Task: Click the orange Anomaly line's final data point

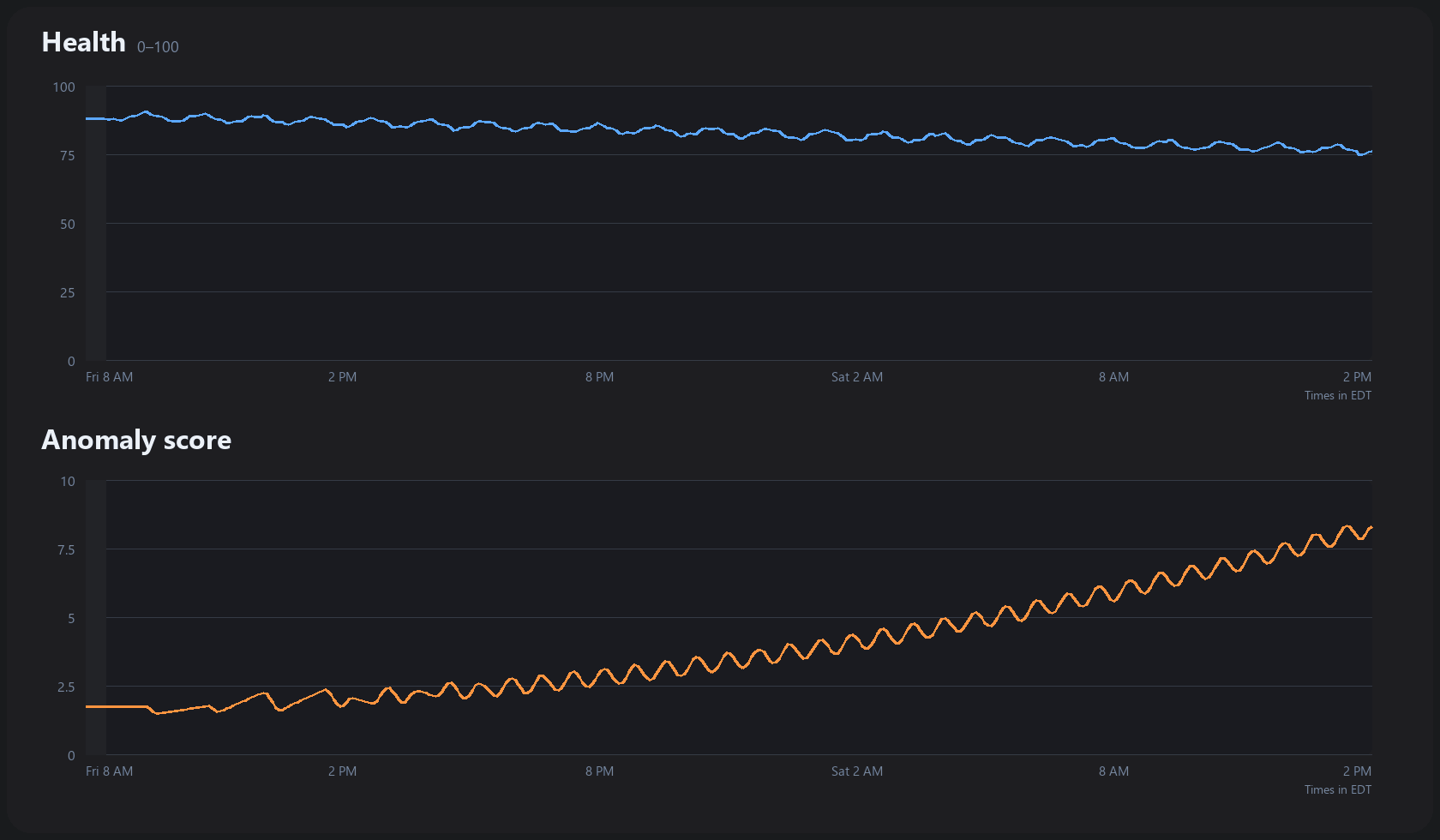Action: 1371,527
